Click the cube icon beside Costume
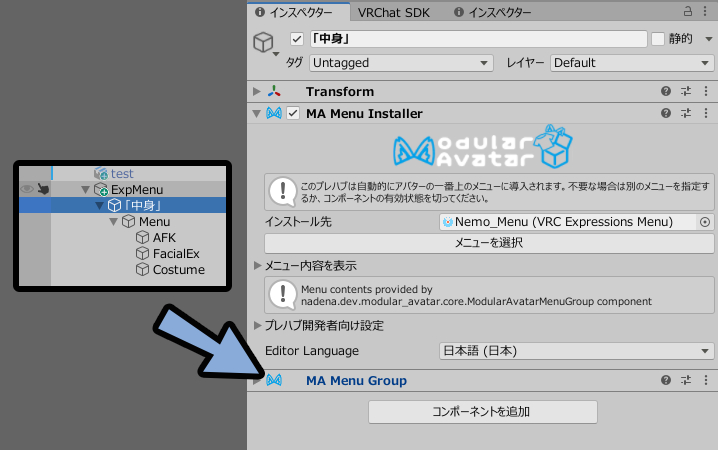718x450 pixels. (142, 270)
